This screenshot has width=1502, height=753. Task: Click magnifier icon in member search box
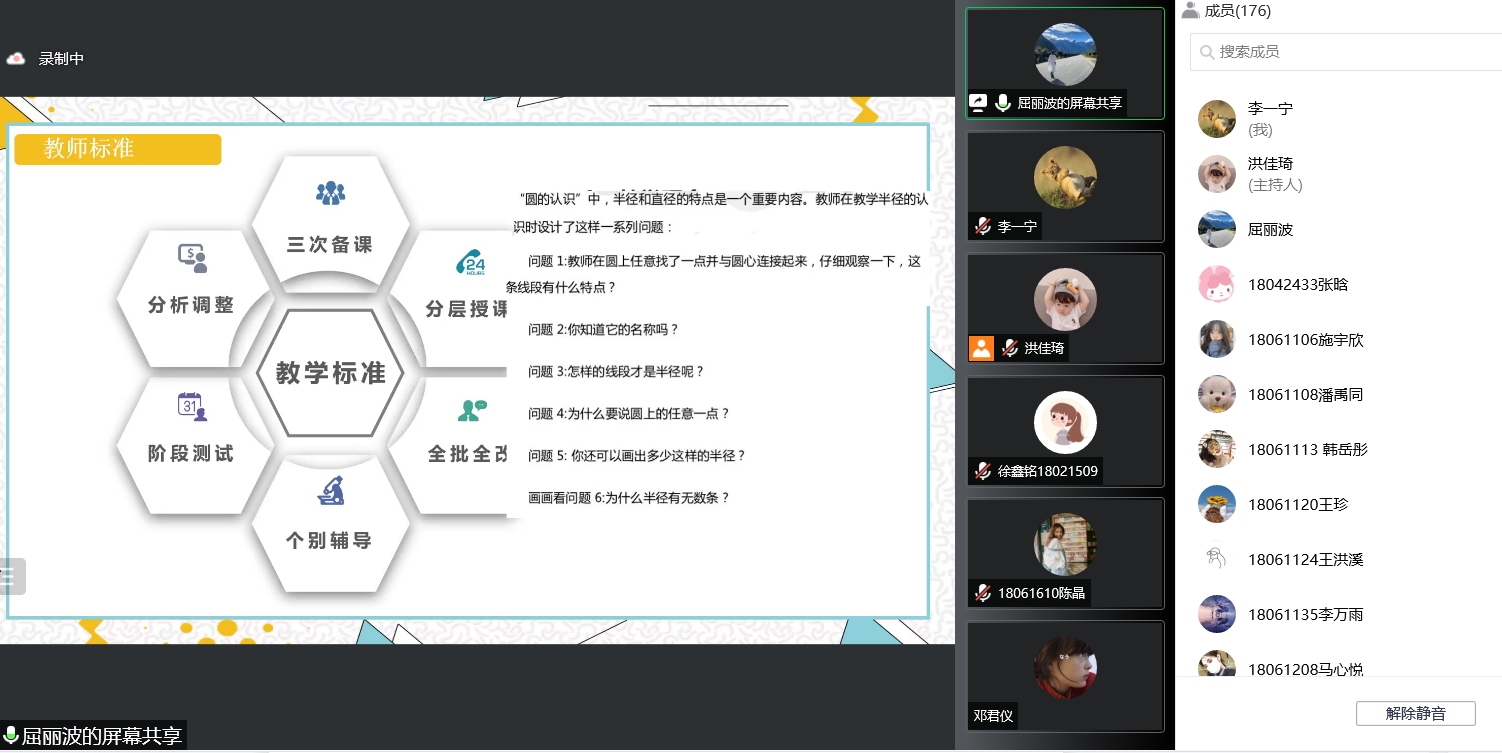coord(1207,52)
